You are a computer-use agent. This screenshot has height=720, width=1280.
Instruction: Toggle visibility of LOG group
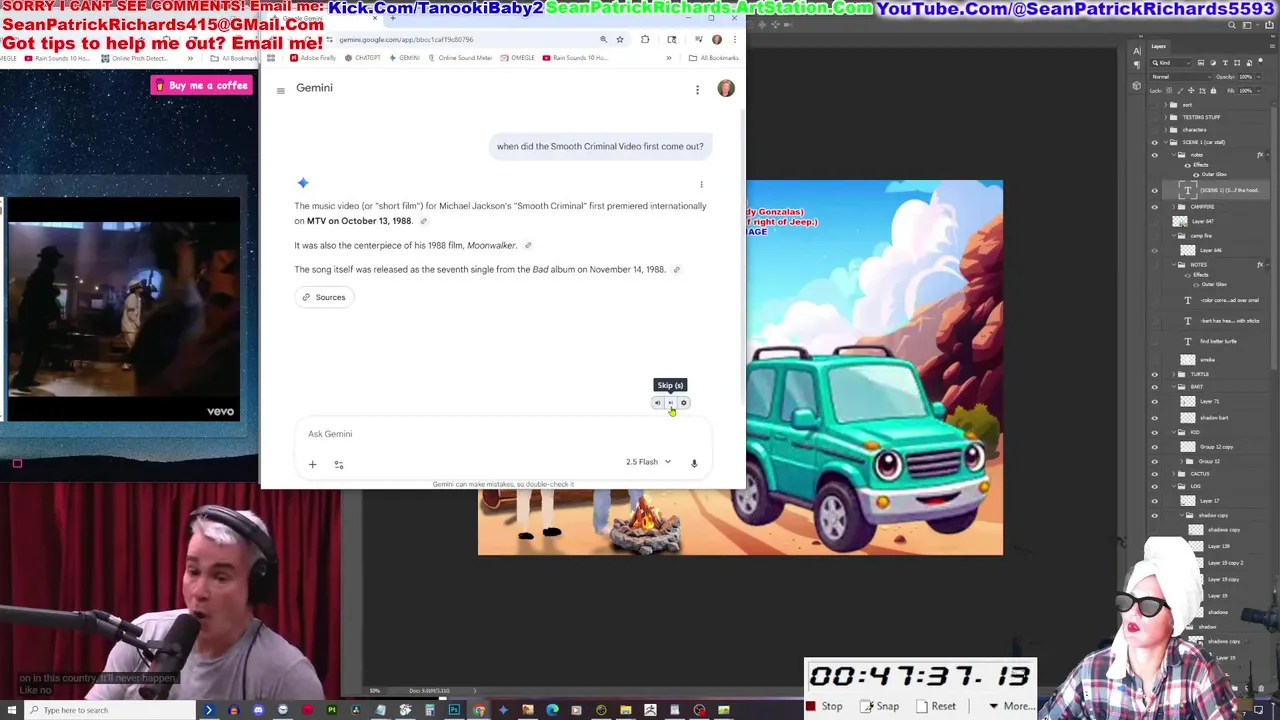coord(1154,486)
